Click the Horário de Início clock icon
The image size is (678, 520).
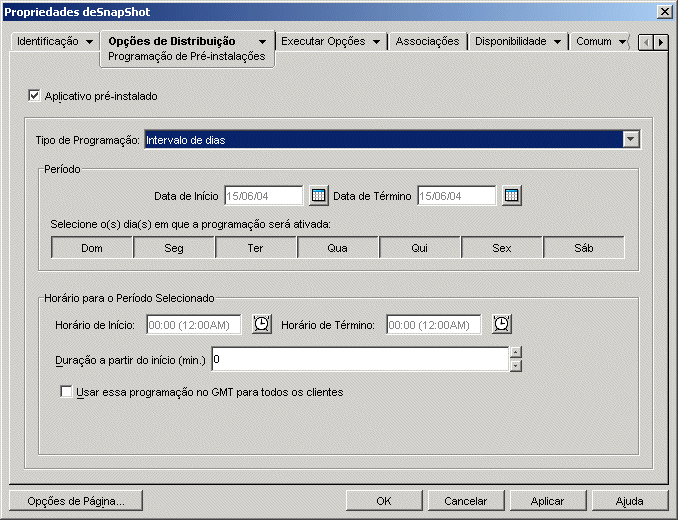[x=261, y=324]
